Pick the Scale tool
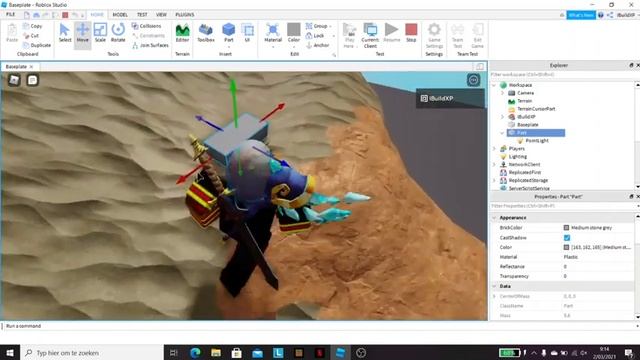Image resolution: width=640 pixels, height=360 pixels. pyautogui.click(x=100, y=33)
